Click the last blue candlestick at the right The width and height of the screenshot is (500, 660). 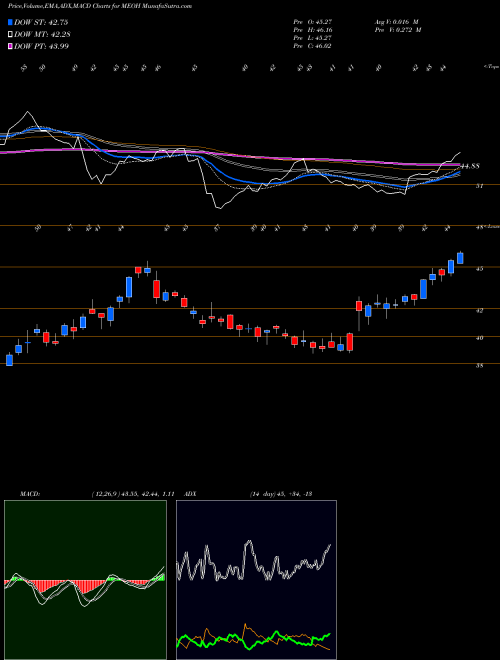click(x=460, y=258)
